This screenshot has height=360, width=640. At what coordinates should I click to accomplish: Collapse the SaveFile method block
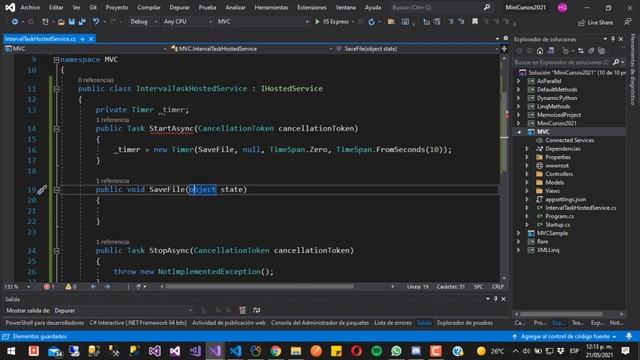click(x=56, y=189)
